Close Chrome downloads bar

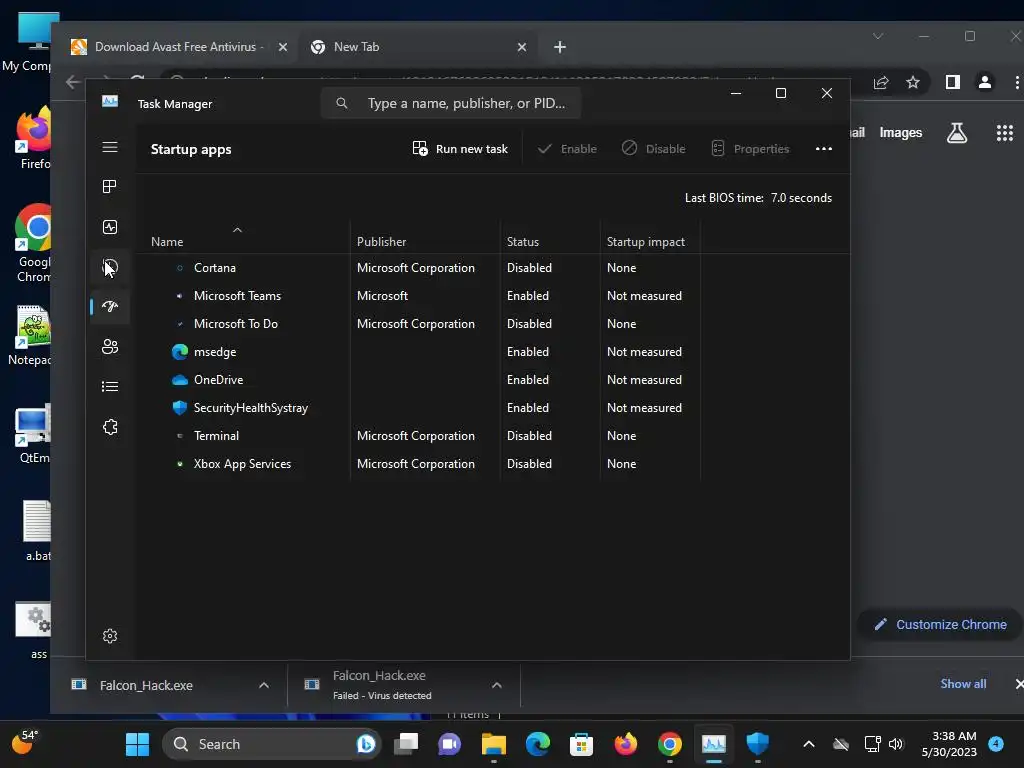tap(1018, 684)
